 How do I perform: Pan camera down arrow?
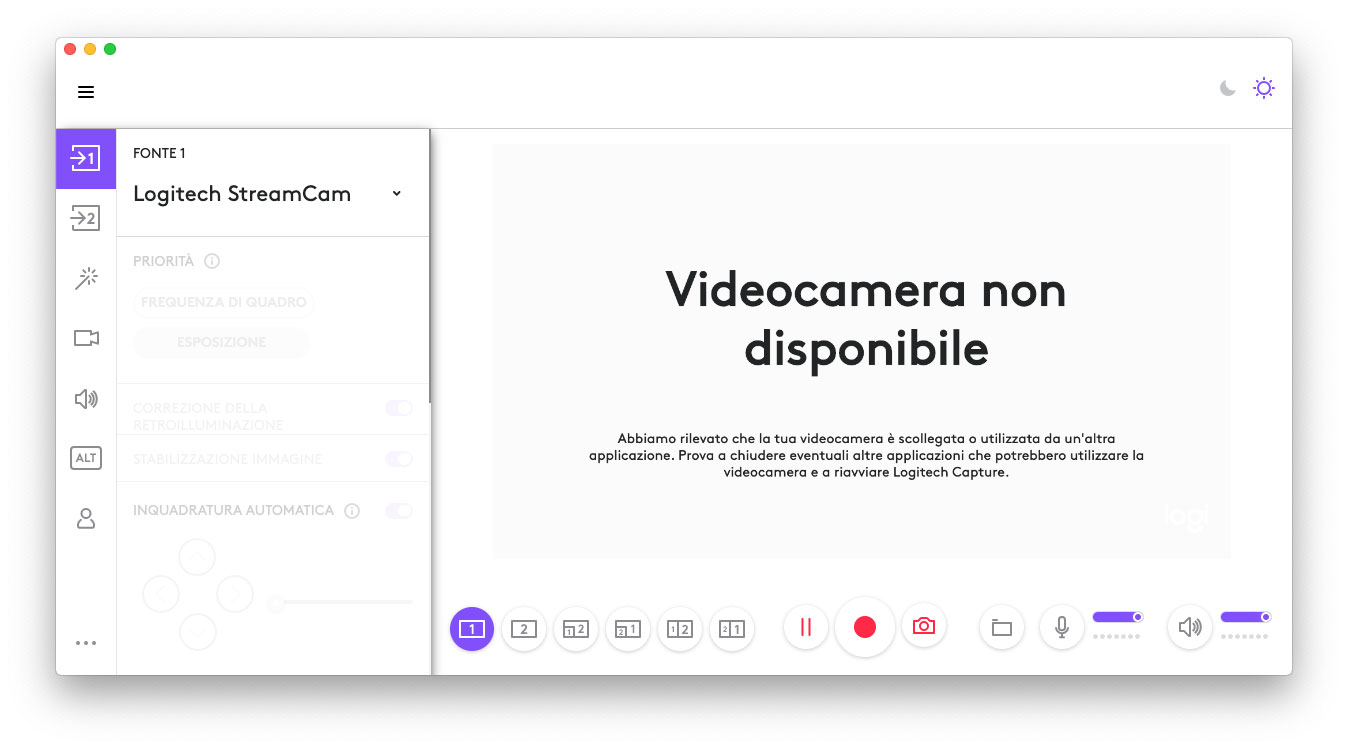(x=197, y=631)
